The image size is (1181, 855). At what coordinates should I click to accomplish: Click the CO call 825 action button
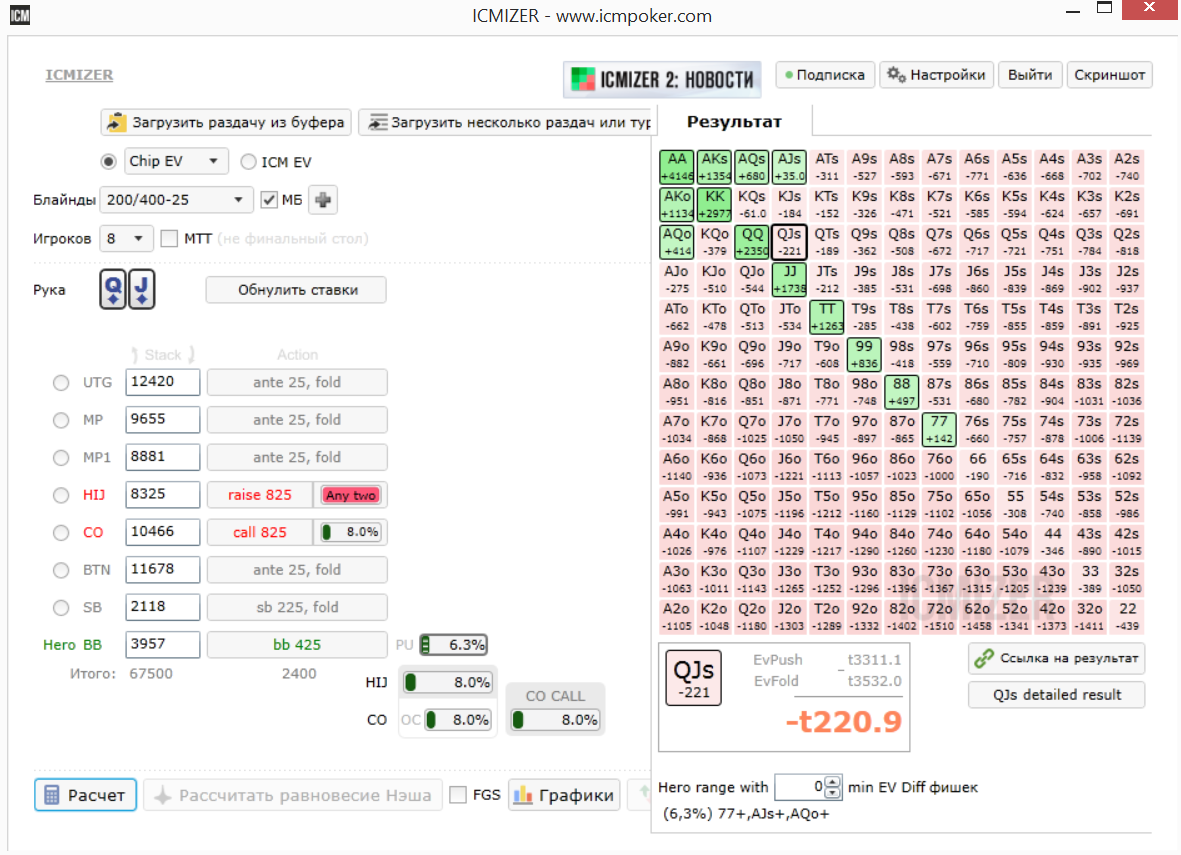pyautogui.click(x=260, y=533)
